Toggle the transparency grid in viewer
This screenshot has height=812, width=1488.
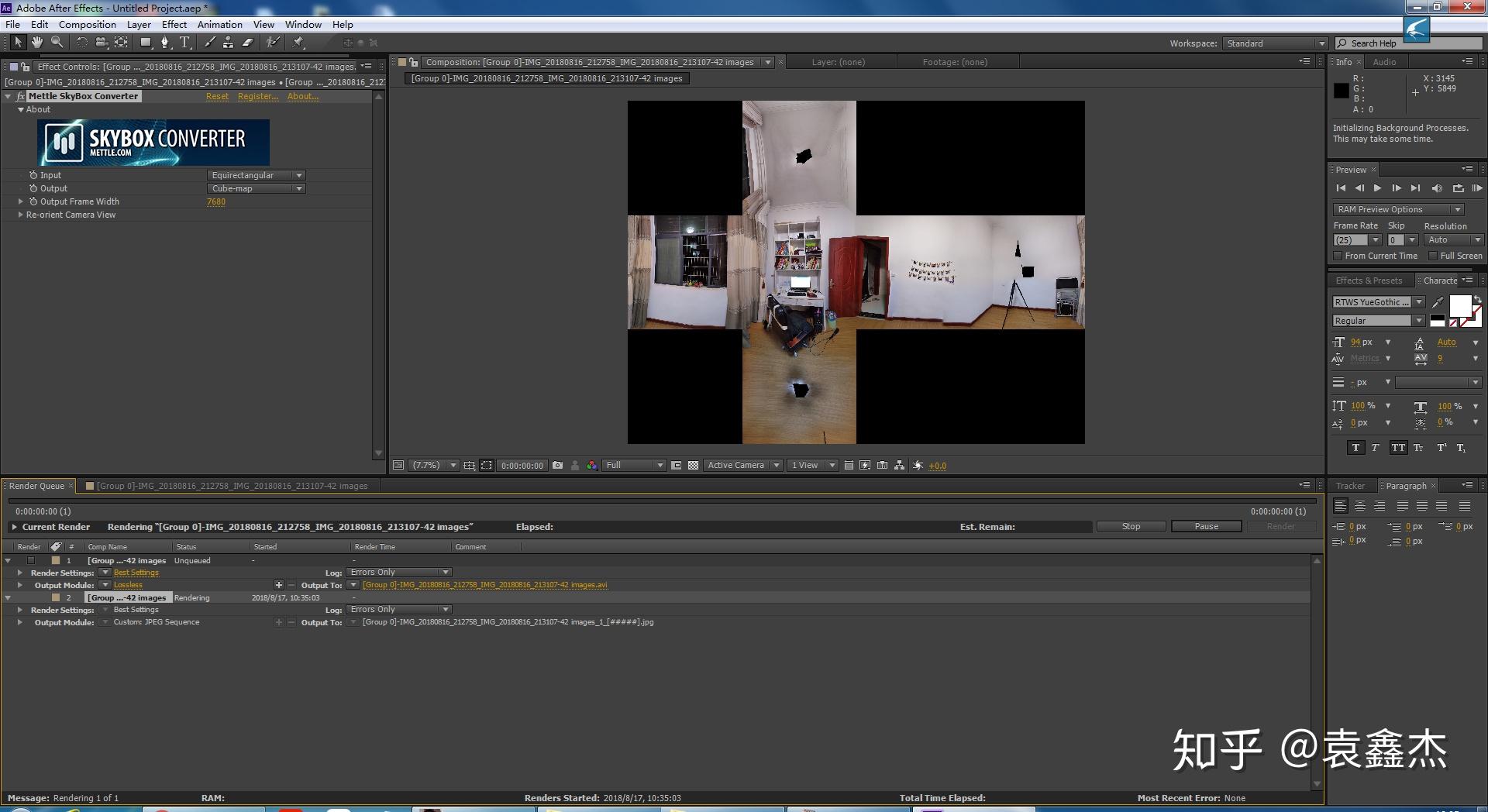693,466
